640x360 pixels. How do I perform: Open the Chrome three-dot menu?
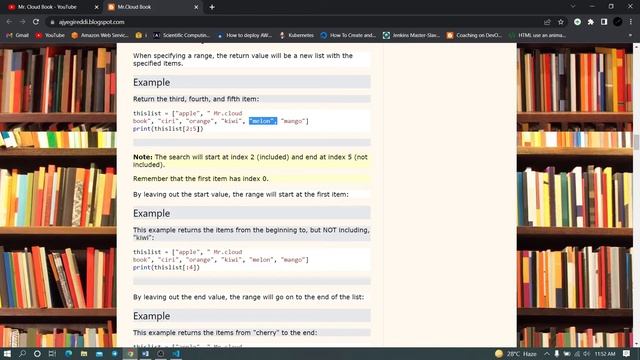(x=631, y=22)
